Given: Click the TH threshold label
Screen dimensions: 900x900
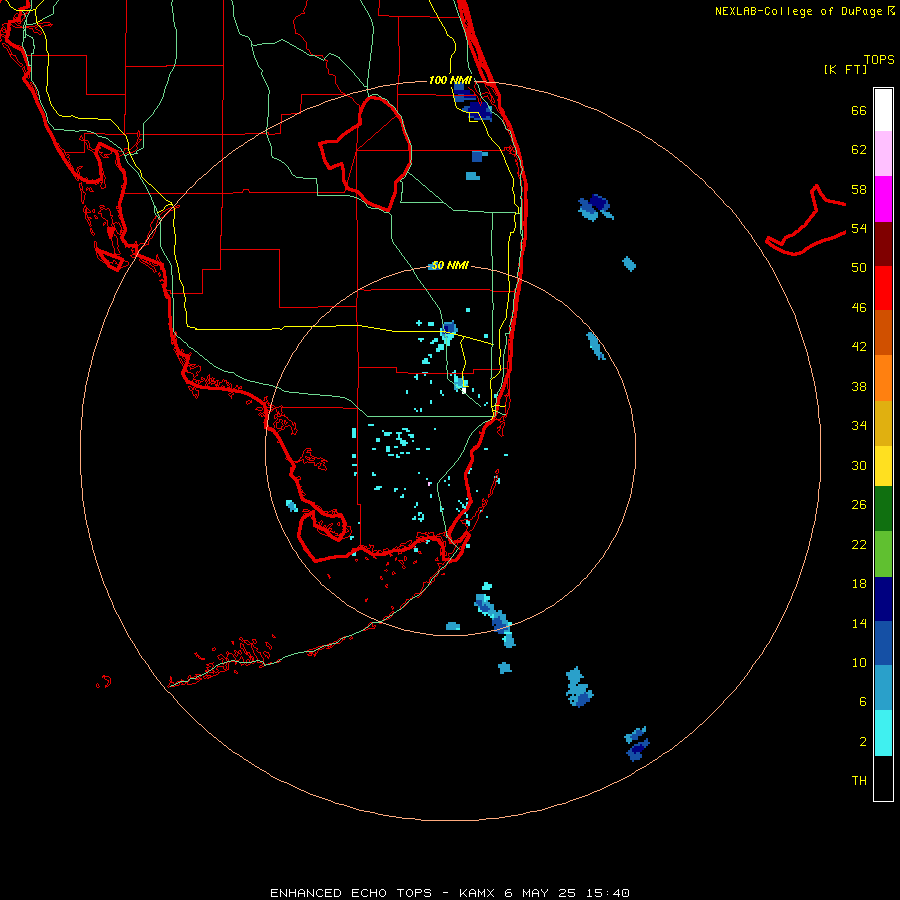Looking at the screenshot, I should coord(859,781).
